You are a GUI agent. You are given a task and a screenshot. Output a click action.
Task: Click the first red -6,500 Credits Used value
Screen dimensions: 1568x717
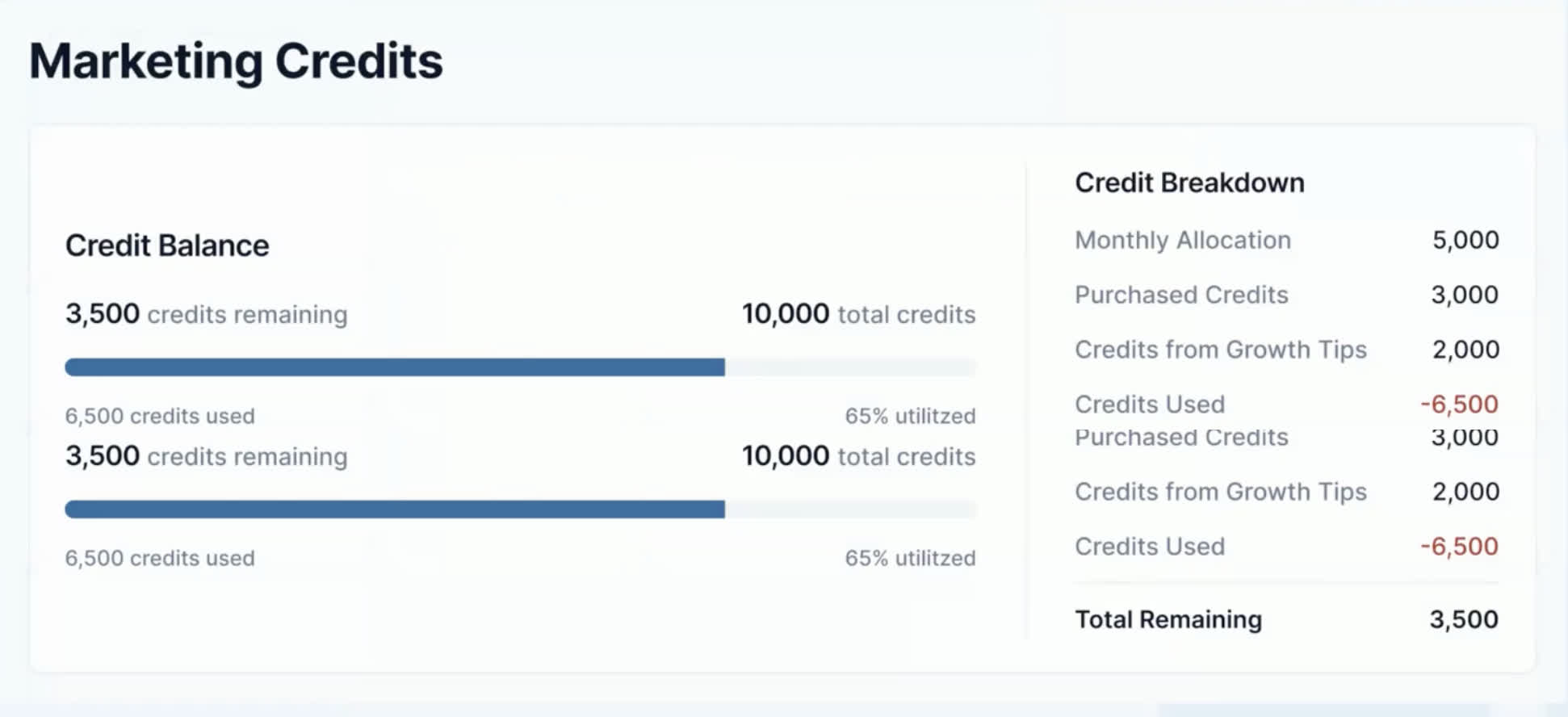pyautogui.click(x=1459, y=404)
